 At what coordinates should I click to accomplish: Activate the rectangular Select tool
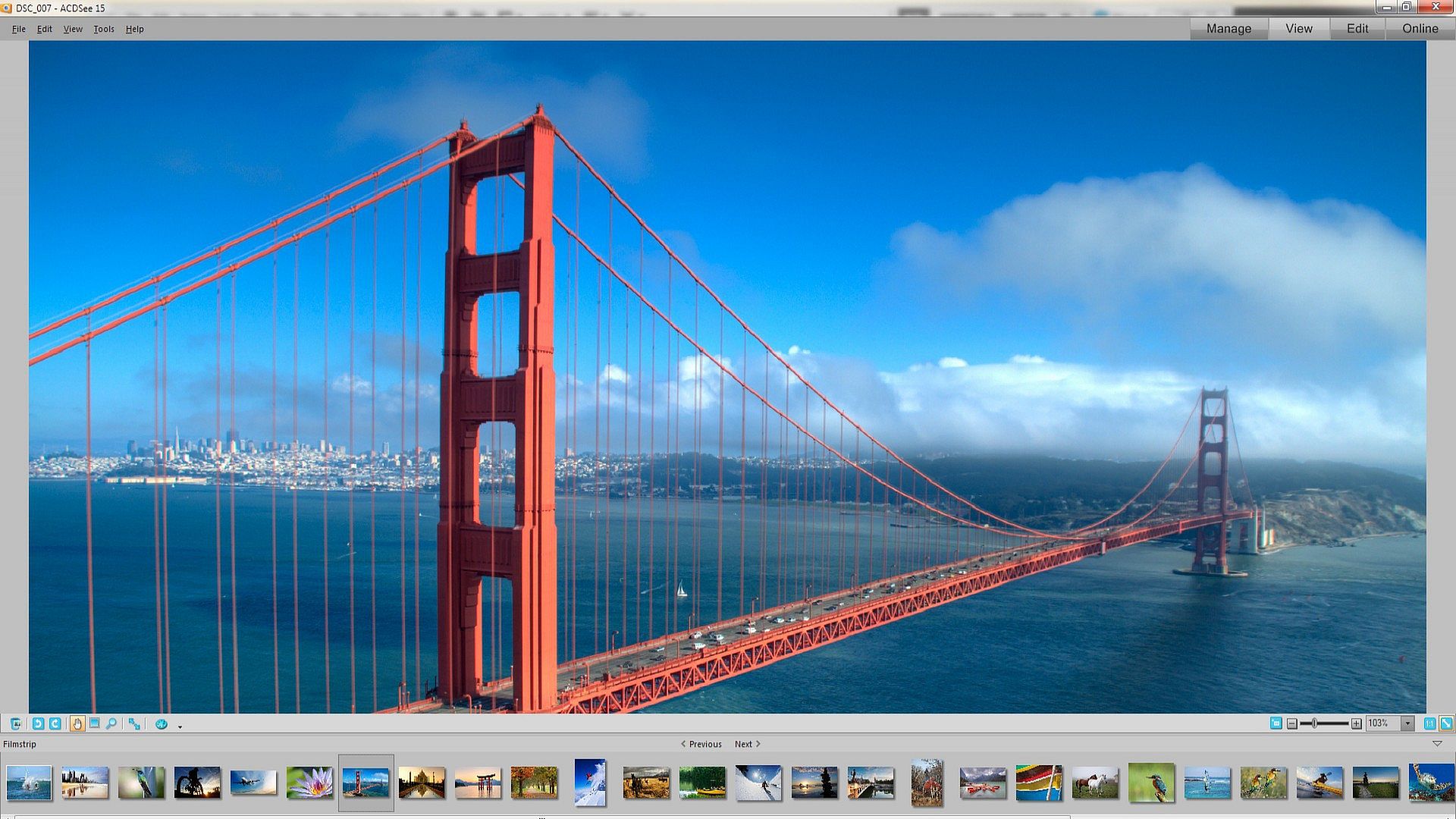[94, 723]
